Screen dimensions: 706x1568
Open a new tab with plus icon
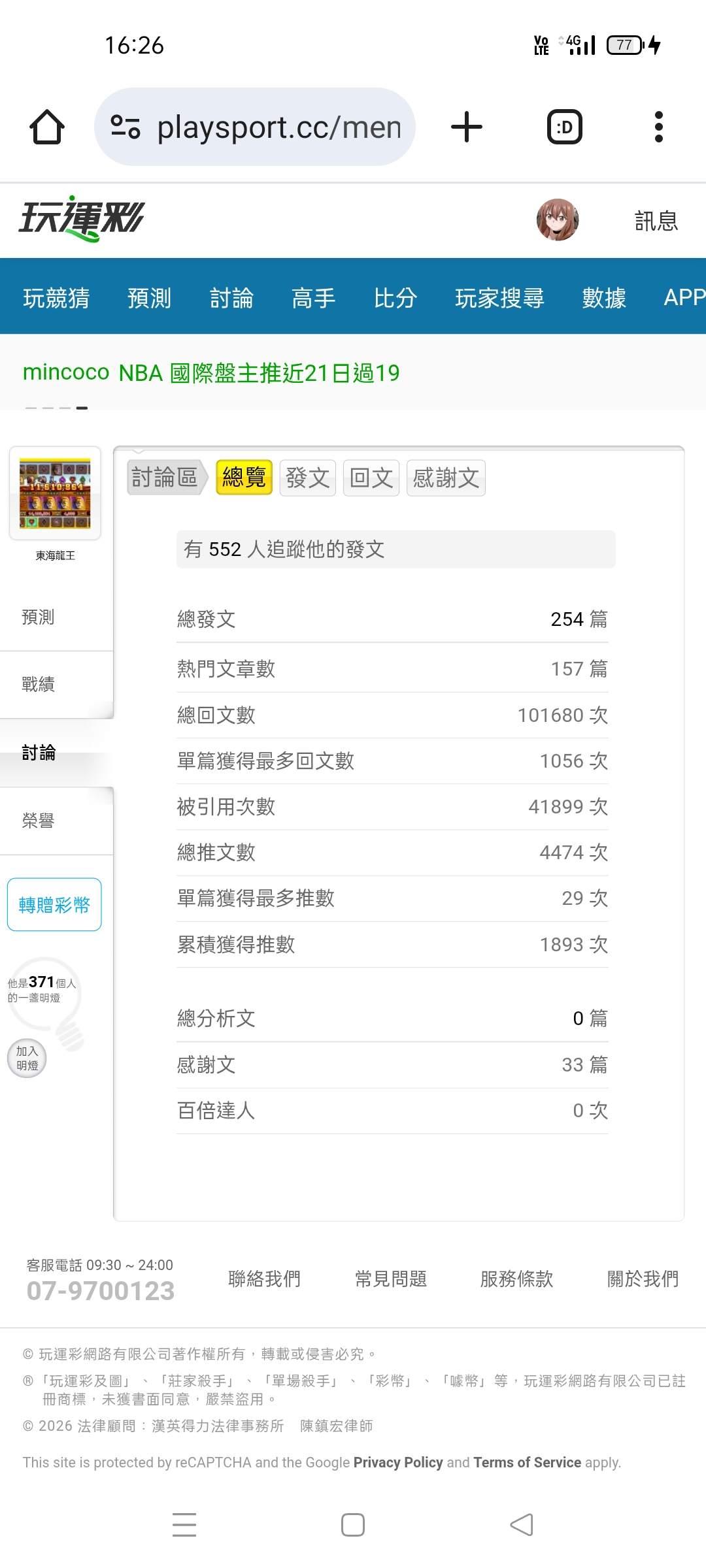coord(467,127)
